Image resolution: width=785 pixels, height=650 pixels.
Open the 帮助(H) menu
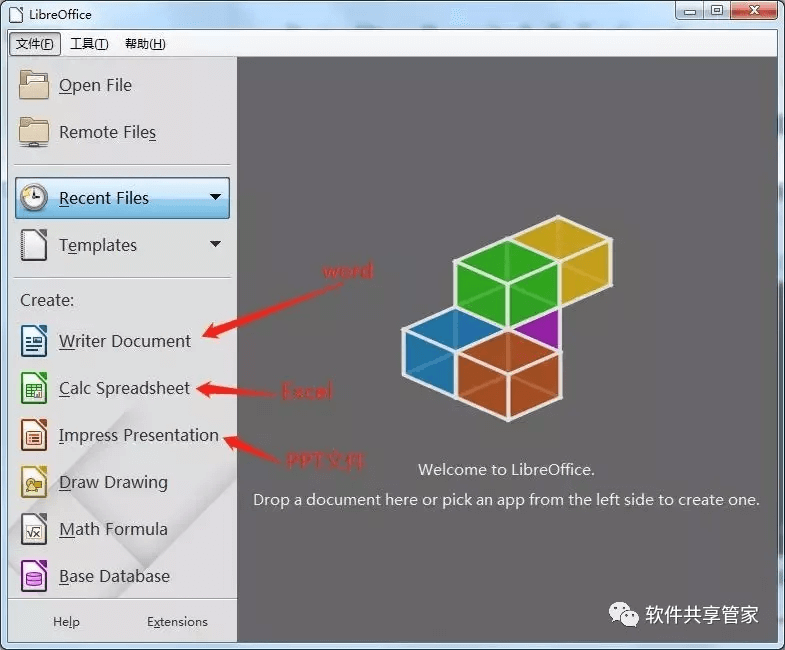145,44
